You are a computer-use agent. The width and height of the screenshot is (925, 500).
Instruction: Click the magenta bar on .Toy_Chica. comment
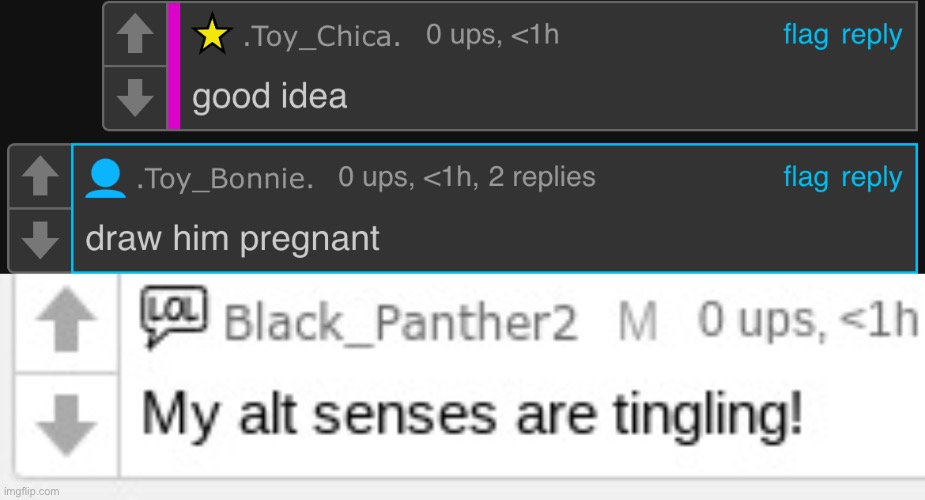click(x=173, y=66)
